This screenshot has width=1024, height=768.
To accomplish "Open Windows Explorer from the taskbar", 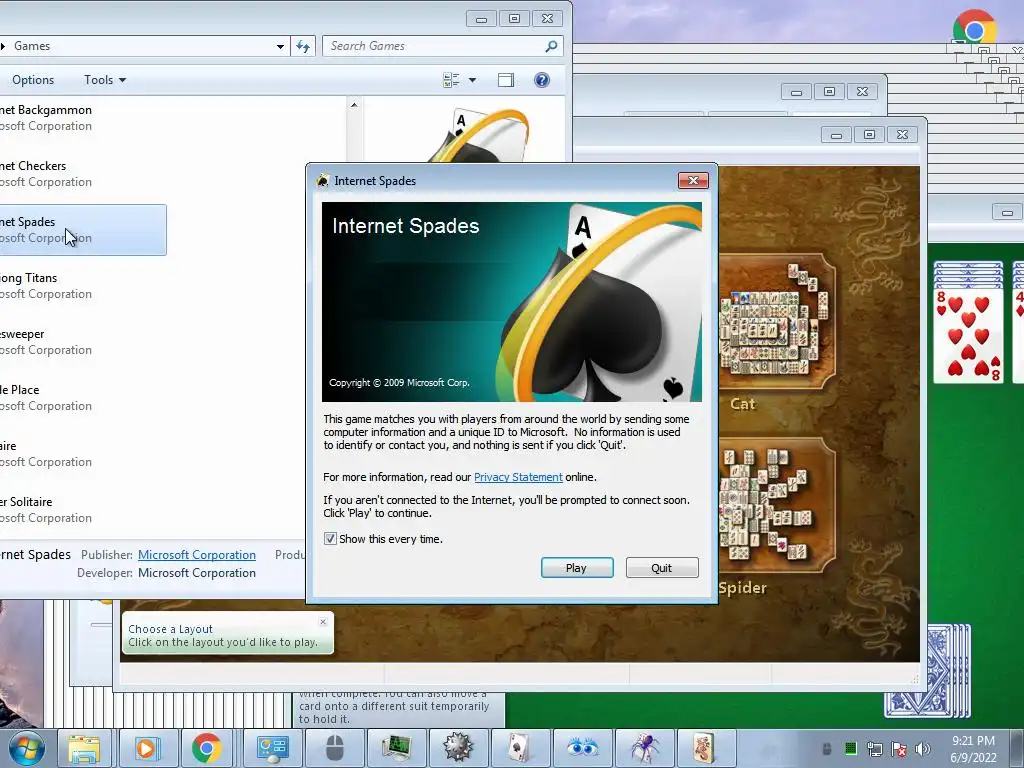I will coord(84,748).
